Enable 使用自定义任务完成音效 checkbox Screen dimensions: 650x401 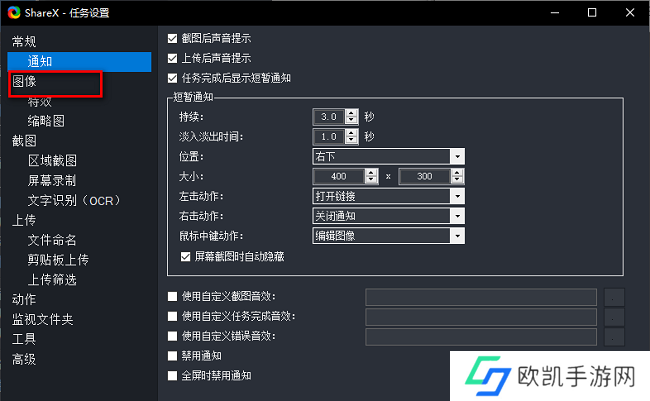click(172, 316)
